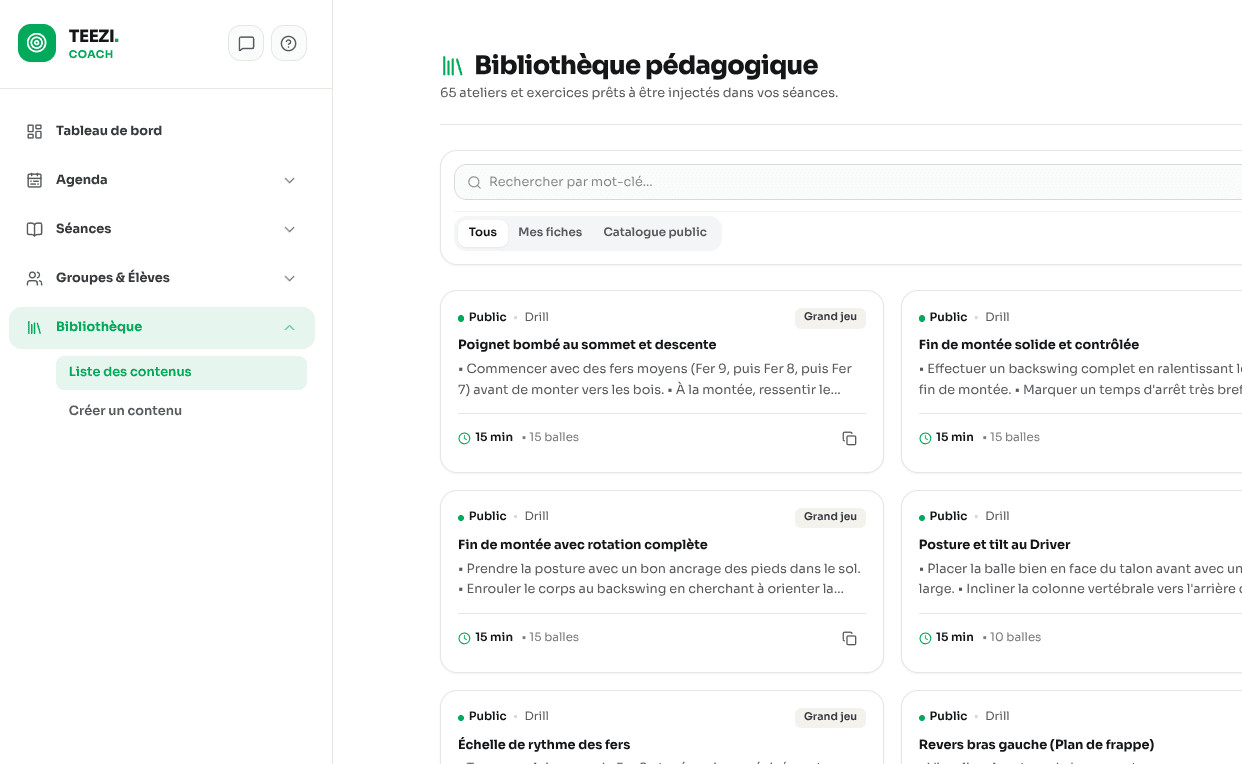The height and width of the screenshot is (764, 1242).
Task: Click description text of Poignet bombé card
Action: (x=655, y=379)
